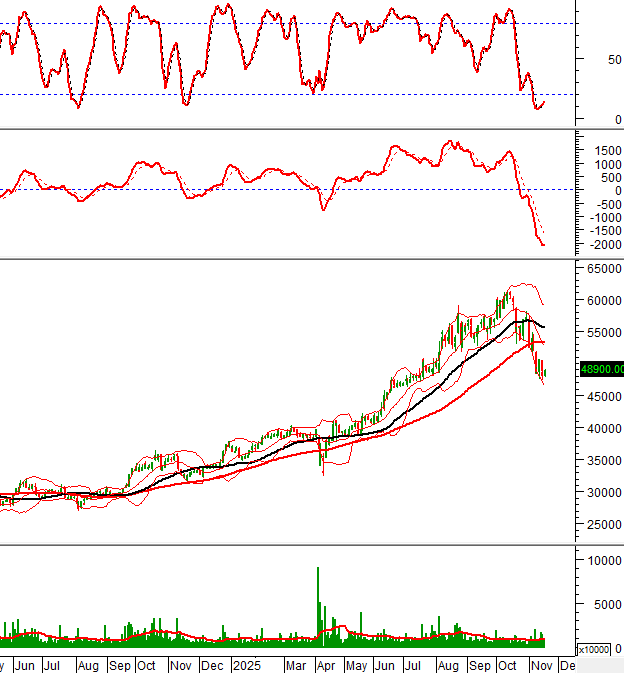
Task: Click the 10000 volume axis label
Action: [600, 560]
